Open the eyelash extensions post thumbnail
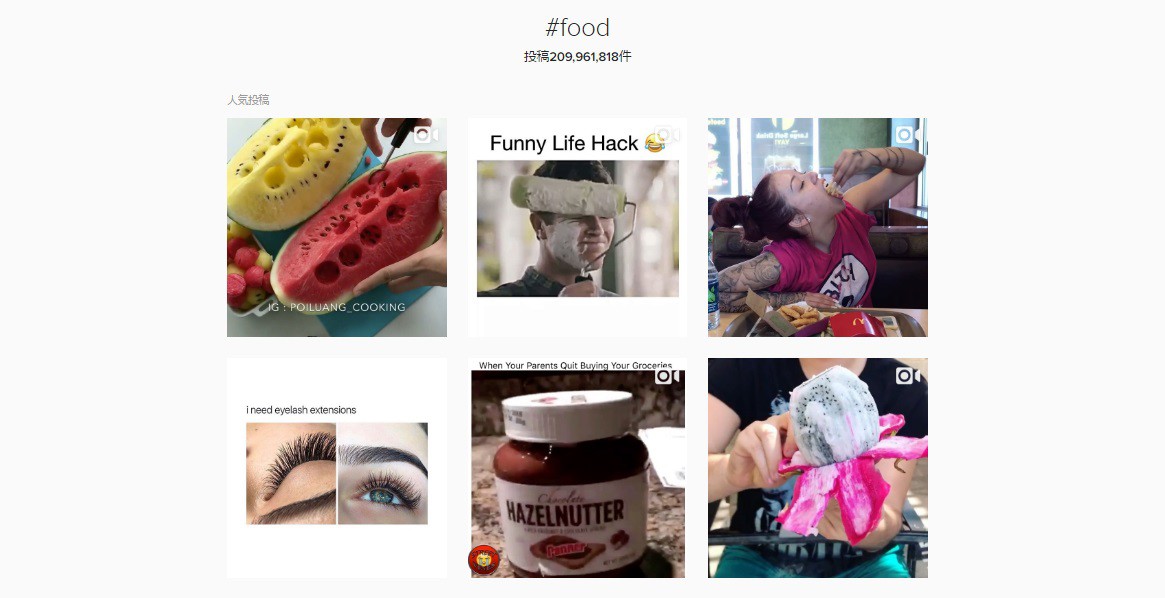The height and width of the screenshot is (598, 1165). click(x=337, y=468)
